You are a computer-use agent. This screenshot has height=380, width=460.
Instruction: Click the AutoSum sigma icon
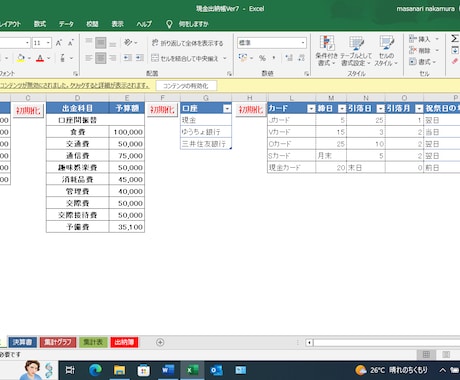click(454, 39)
